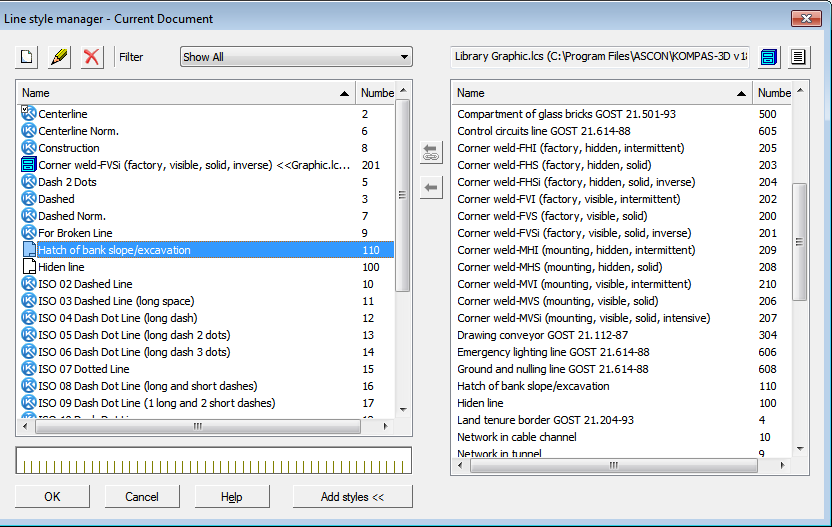Image resolution: width=832 pixels, height=527 pixels.
Task: Click the document list icon at top right
Action: point(798,57)
